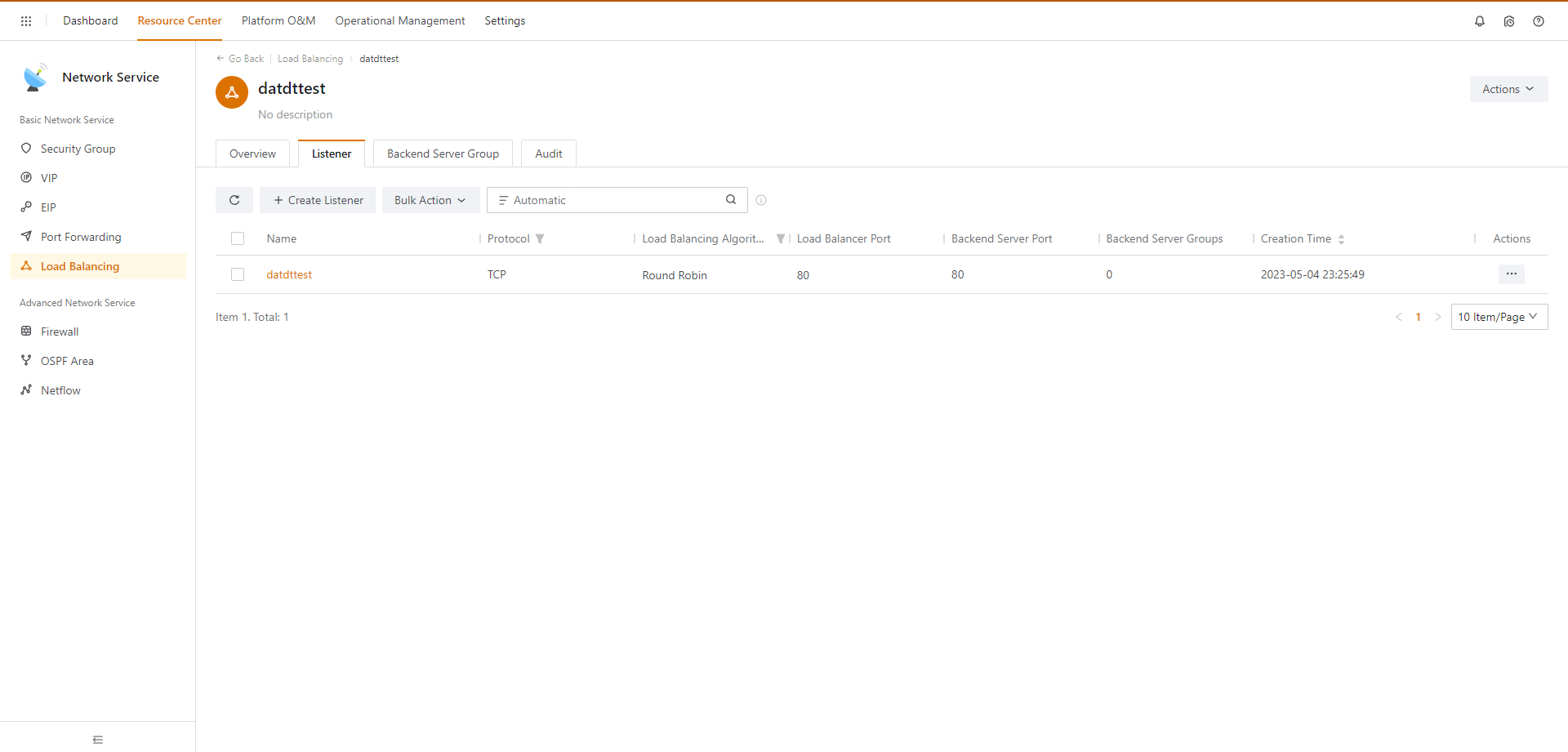This screenshot has height=752, width=1568.
Task: Open Platform O&M menu
Action: click(278, 20)
